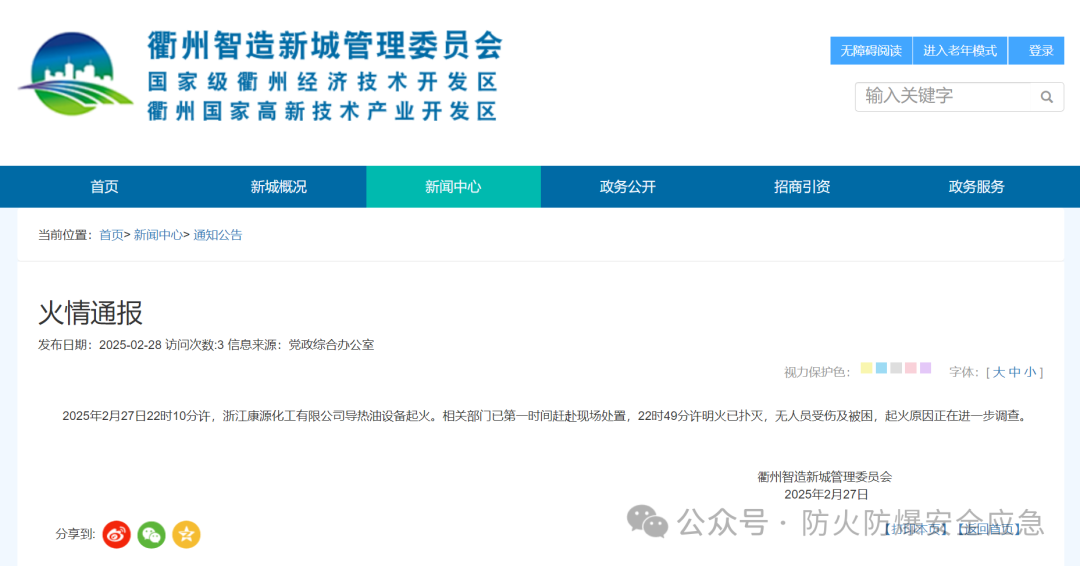Set font size to 大
Image resolution: width=1080 pixels, height=566 pixels.
click(x=999, y=373)
